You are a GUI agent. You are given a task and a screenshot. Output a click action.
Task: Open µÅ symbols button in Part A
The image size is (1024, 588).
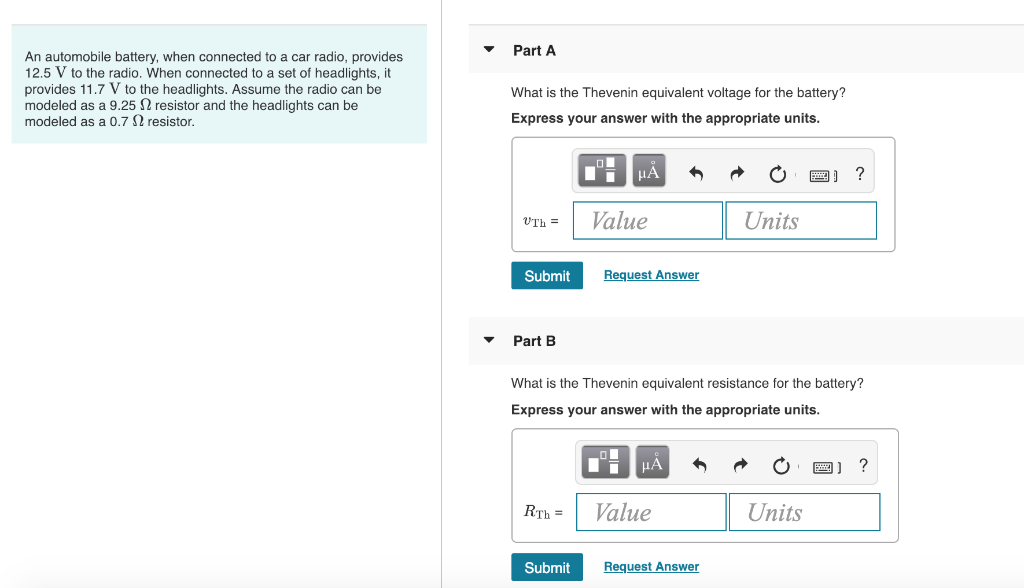648,171
